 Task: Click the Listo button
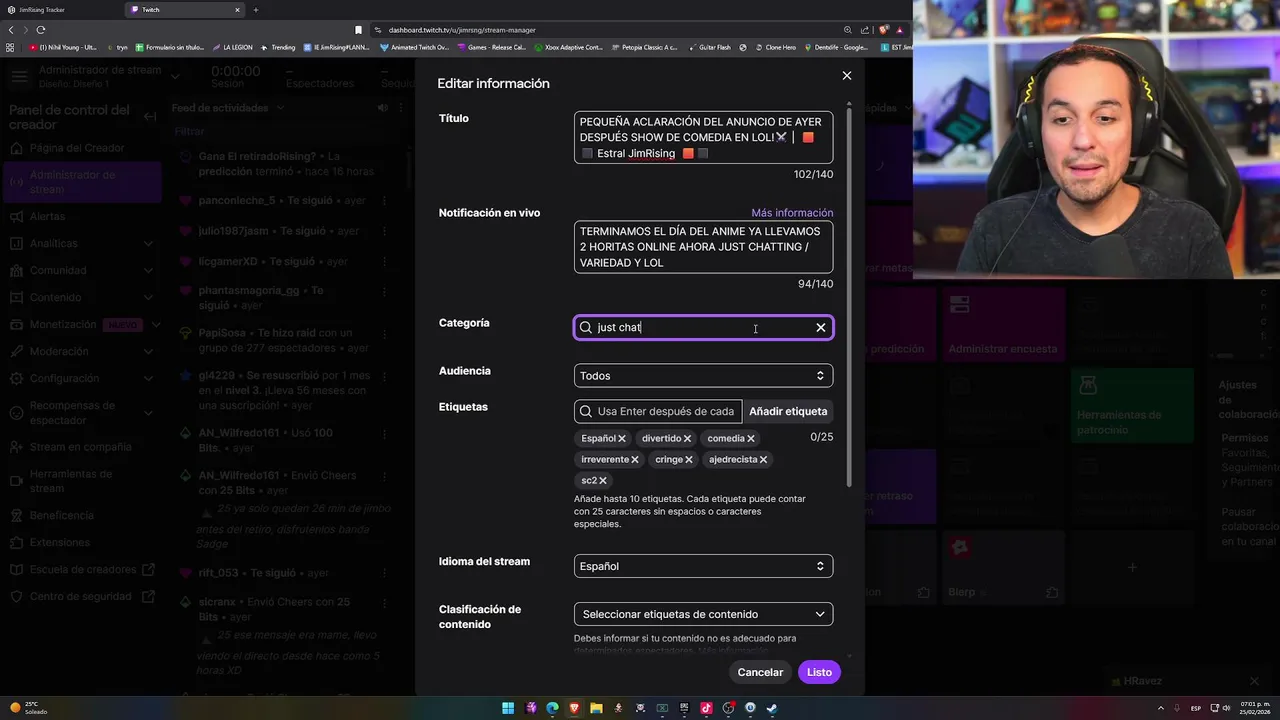click(819, 672)
